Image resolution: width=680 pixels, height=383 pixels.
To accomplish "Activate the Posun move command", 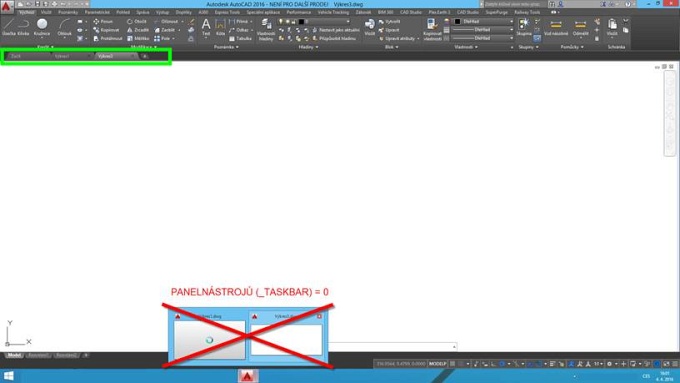I will point(103,21).
